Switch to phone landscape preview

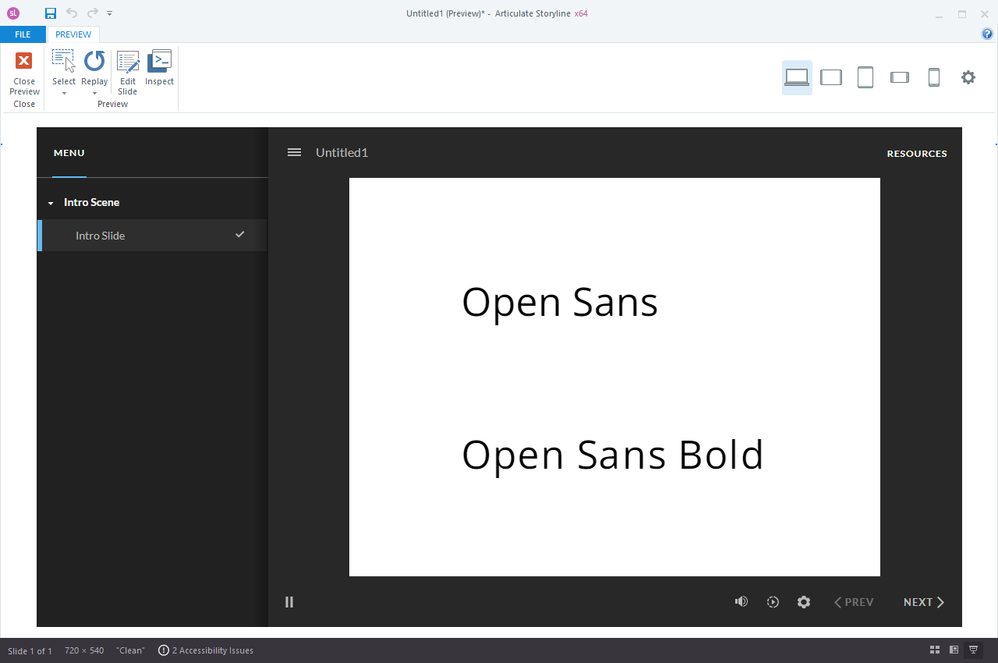coord(899,78)
